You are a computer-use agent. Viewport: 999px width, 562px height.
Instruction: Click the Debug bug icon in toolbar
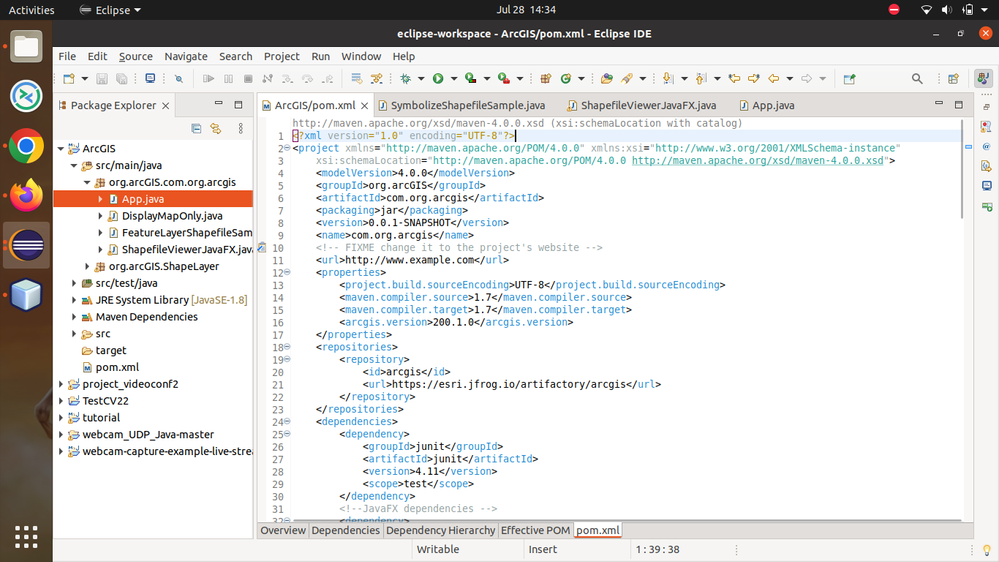(405, 79)
